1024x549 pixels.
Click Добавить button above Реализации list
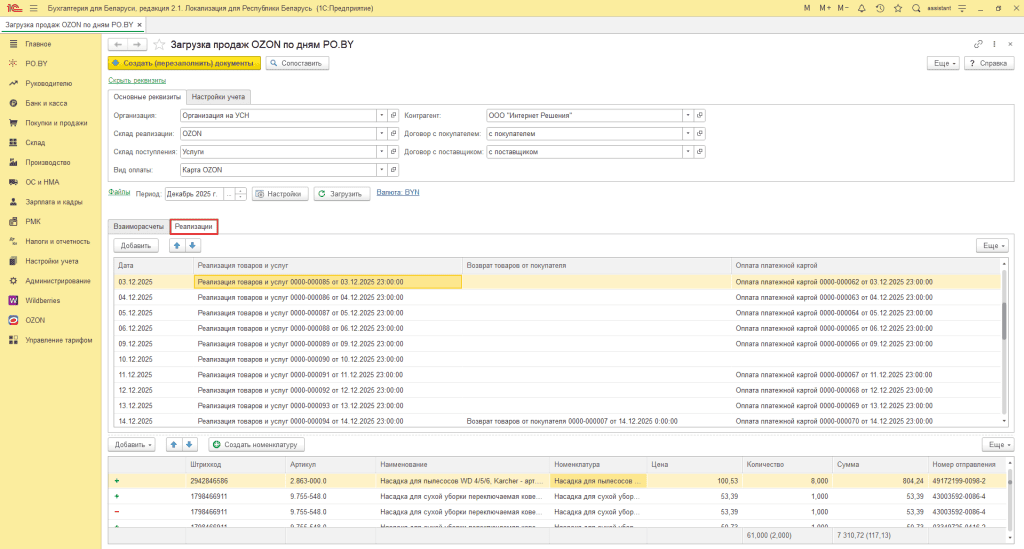pos(136,245)
